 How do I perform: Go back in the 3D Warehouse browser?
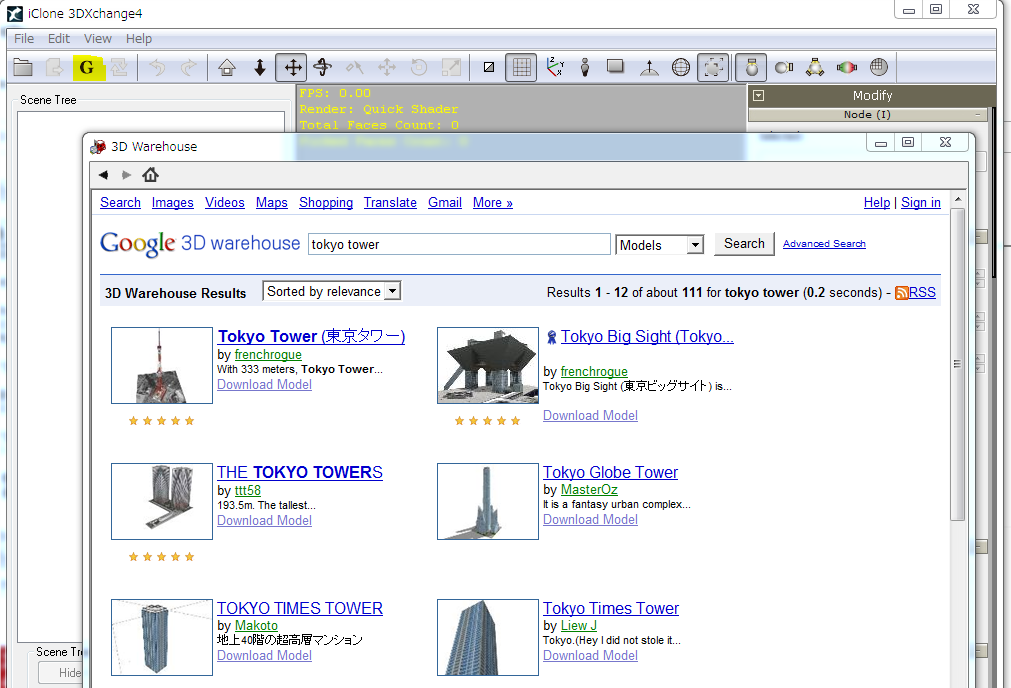click(103, 175)
